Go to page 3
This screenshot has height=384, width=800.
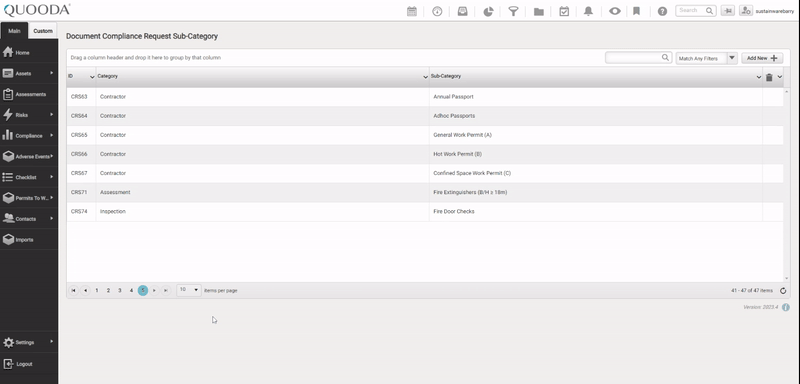120,290
